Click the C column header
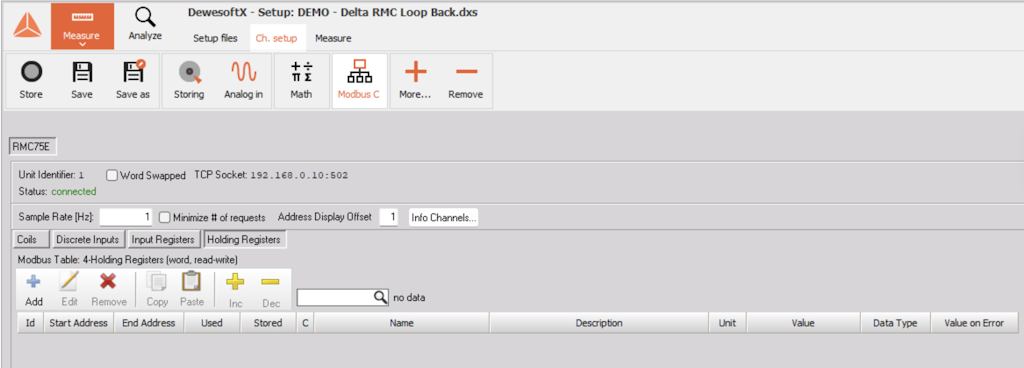Image resolution: width=1024 pixels, height=368 pixels. coord(304,323)
